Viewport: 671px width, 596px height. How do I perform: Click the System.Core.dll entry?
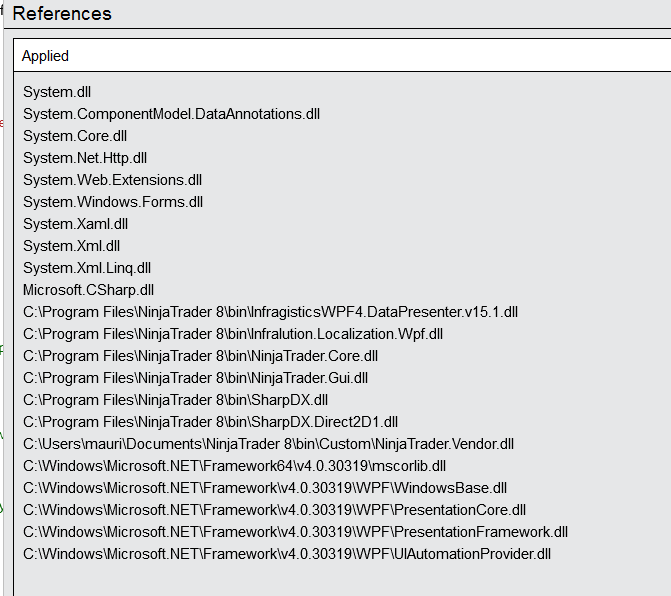point(75,136)
